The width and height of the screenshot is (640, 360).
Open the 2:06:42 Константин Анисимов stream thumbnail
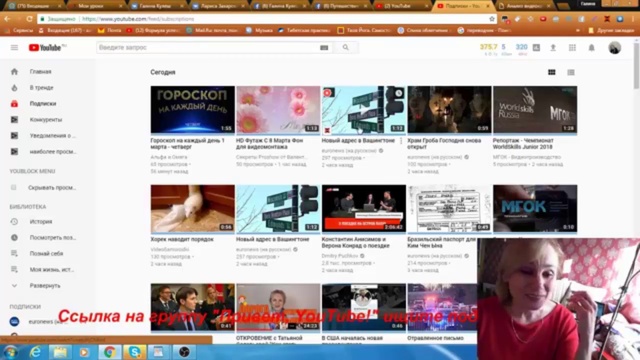click(364, 209)
